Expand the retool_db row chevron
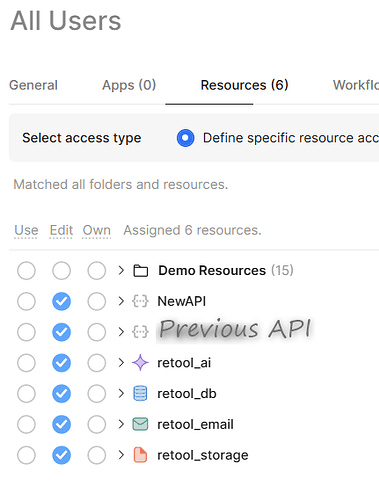This screenshot has width=379, height=500. click(x=121, y=393)
